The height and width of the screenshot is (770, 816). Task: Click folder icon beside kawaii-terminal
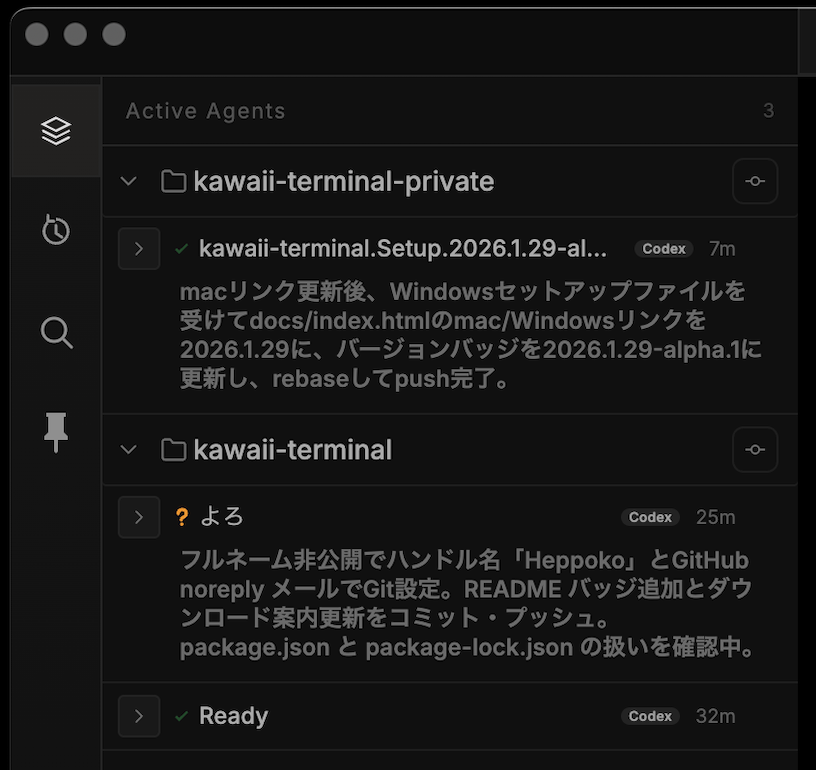click(x=174, y=450)
